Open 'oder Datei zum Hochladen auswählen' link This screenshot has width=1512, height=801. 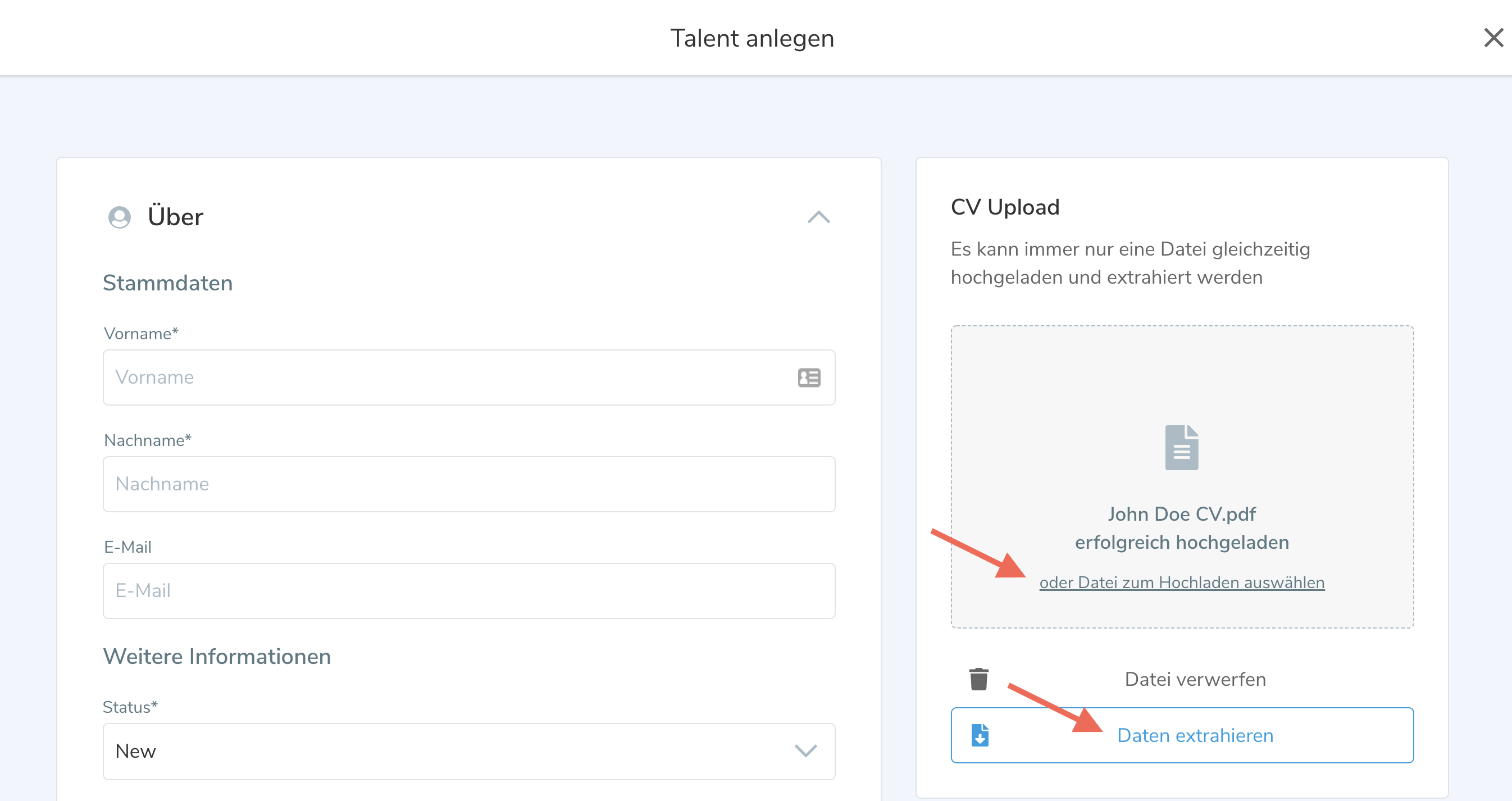coord(1182,582)
